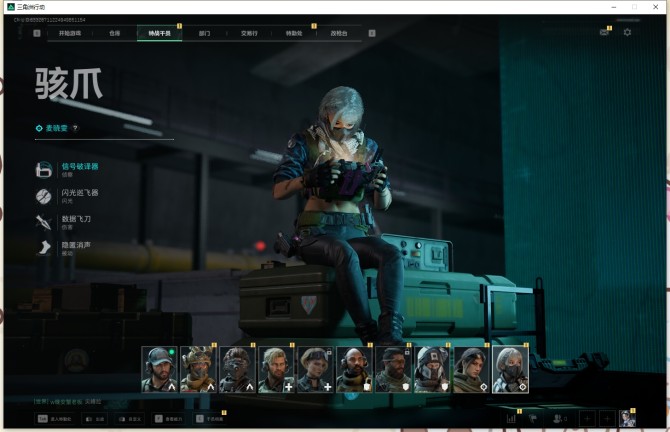Open the player avatar at bottom right
This screenshot has height=432, width=670.
[627, 419]
